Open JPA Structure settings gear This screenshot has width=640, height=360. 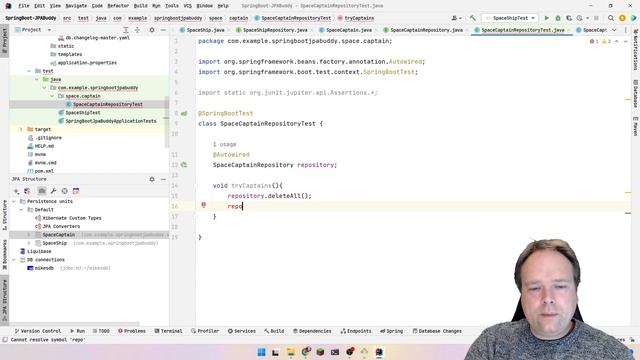coord(152,179)
